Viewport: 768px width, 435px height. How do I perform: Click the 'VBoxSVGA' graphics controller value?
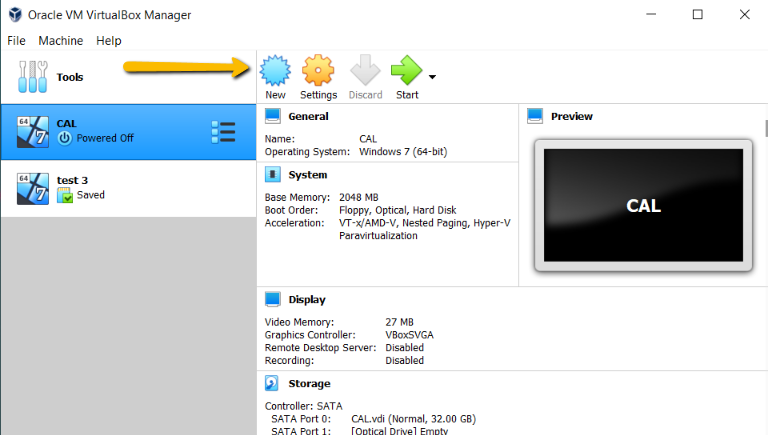click(409, 335)
